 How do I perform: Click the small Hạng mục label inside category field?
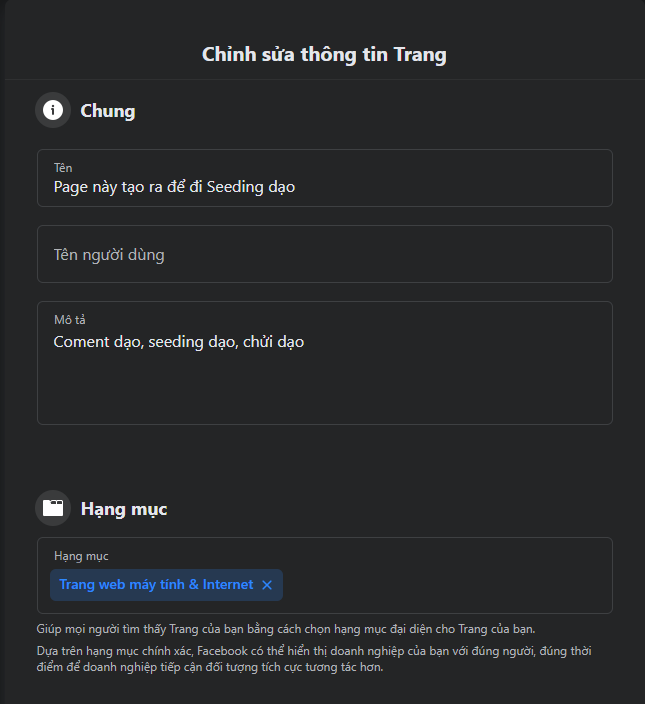81,556
